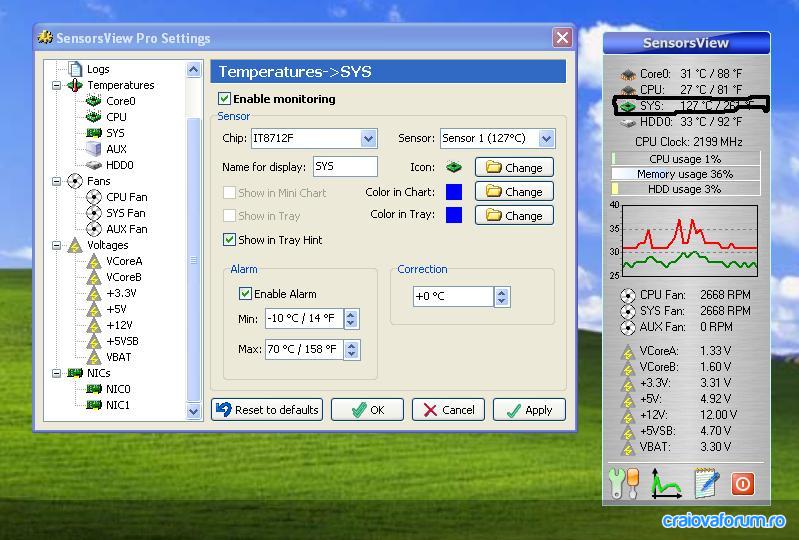Screen dimensions: 799x540
Task: Click the Correction value spinner
Action: pos(502,296)
